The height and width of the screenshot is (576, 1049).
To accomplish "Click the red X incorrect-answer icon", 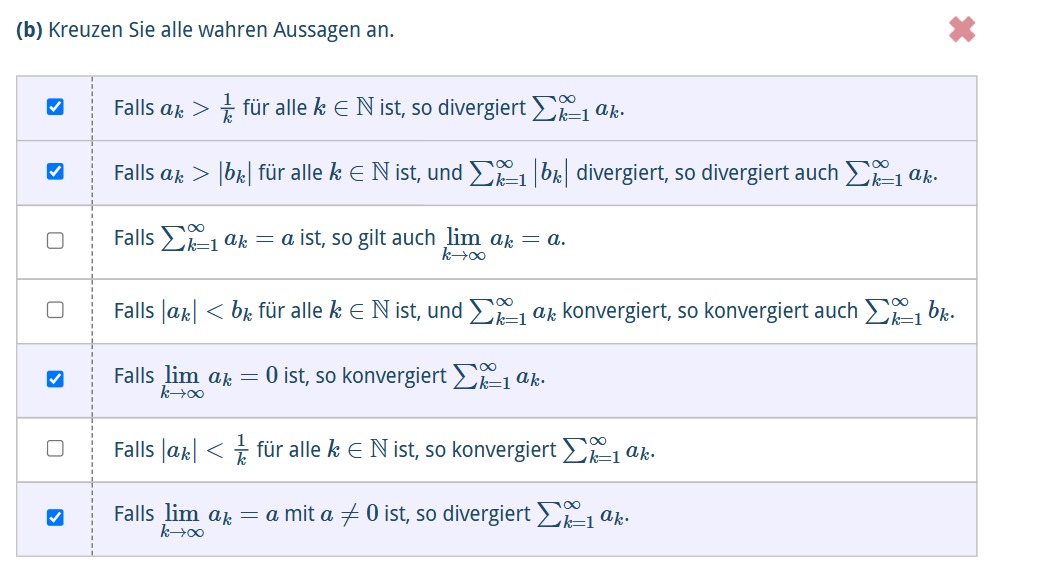I will (962, 29).
